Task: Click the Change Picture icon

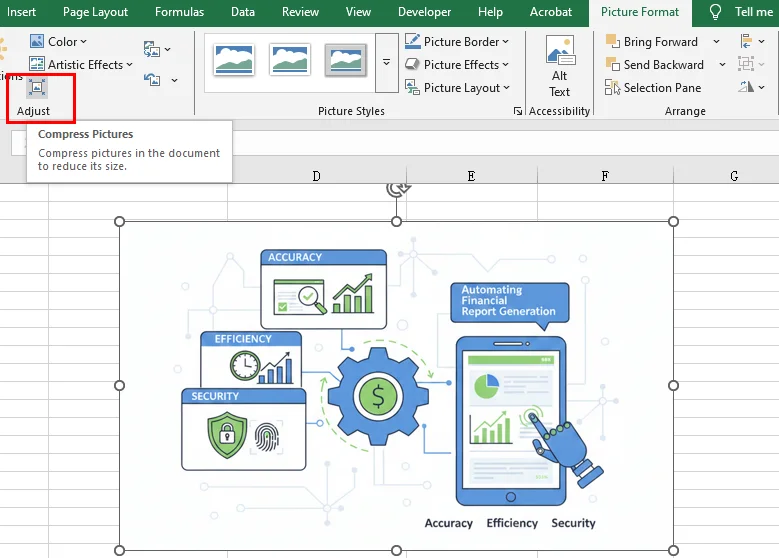Action: pos(152,49)
